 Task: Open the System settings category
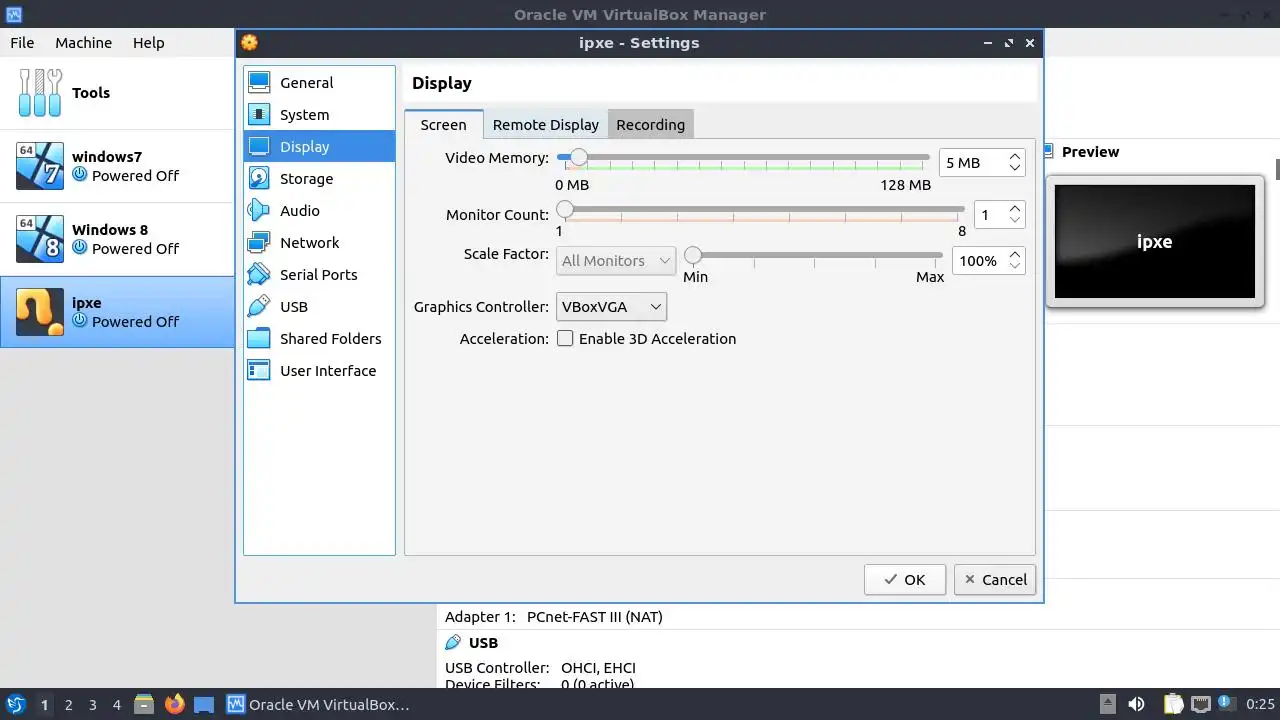pyautogui.click(x=319, y=115)
